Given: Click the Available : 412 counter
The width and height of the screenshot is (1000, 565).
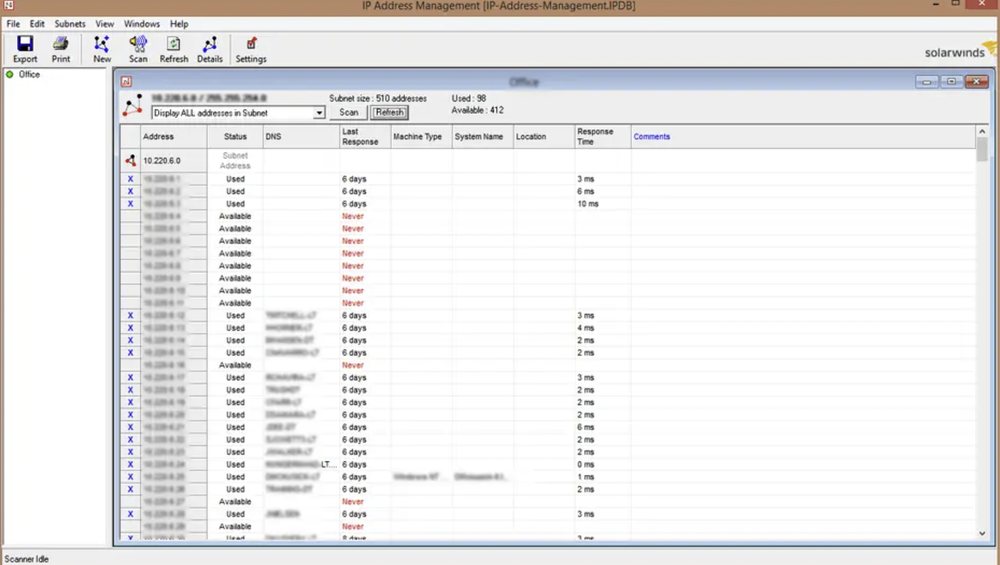Looking at the screenshot, I should click(477, 110).
